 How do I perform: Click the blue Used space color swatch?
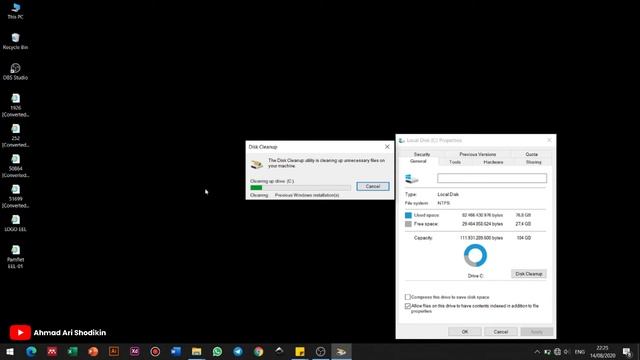tap(408, 215)
